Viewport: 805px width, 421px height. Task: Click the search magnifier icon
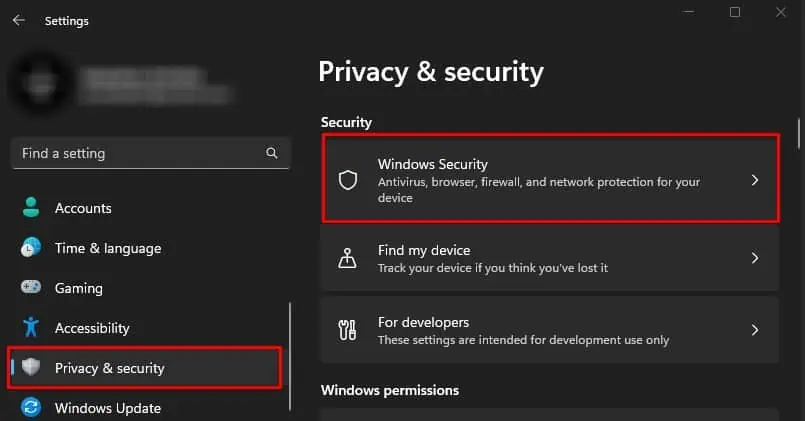pos(272,154)
